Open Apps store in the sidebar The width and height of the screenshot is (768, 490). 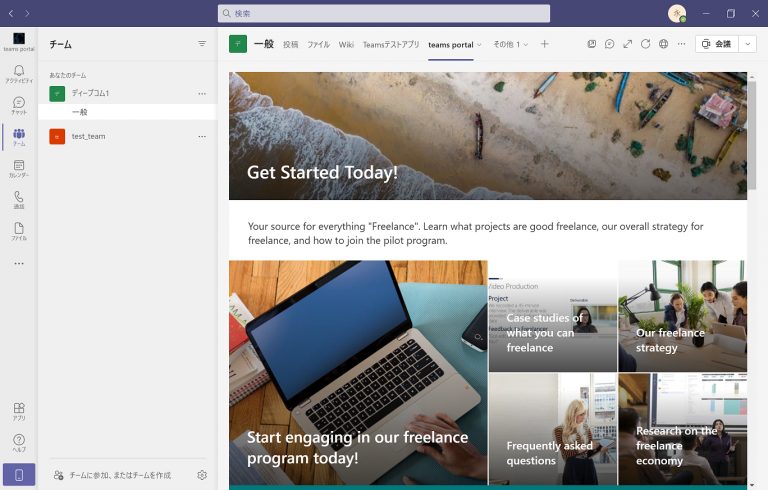click(19, 411)
